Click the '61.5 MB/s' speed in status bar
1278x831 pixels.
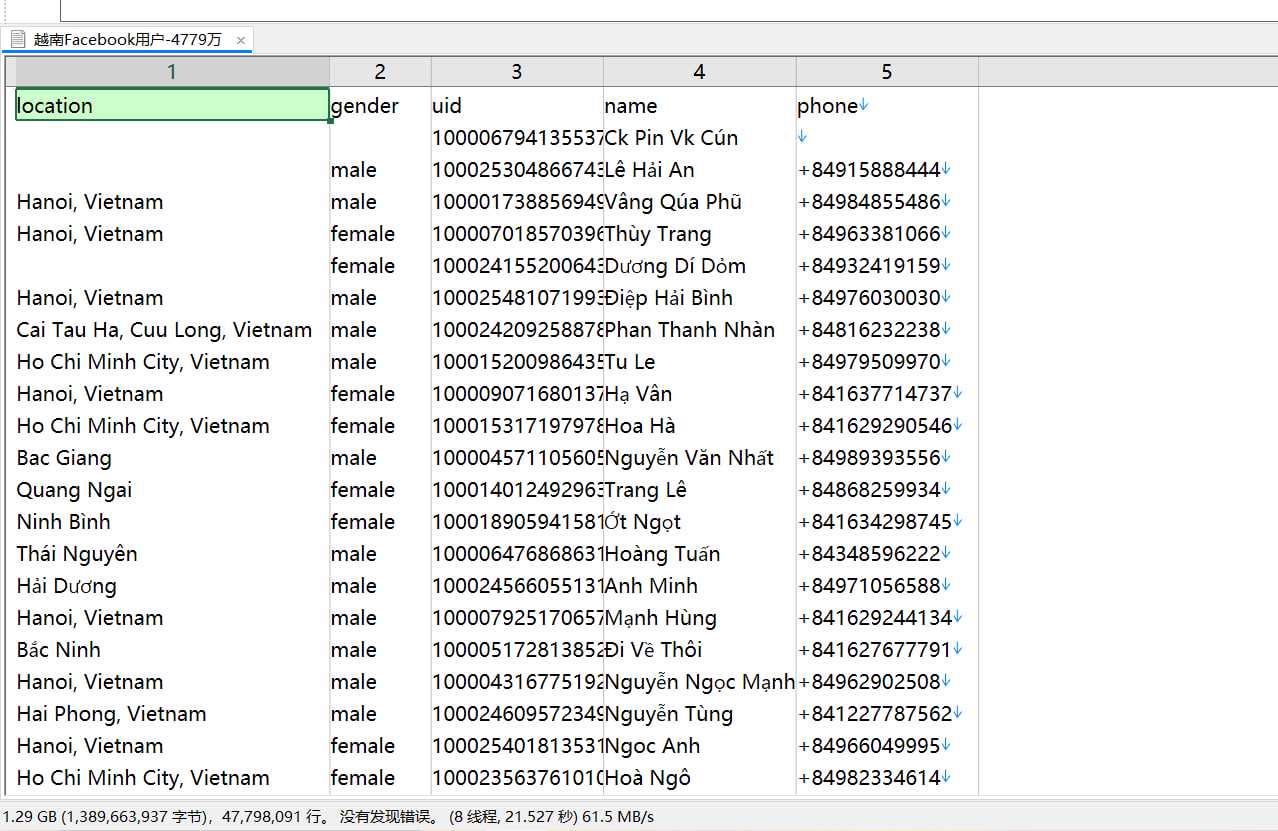[619, 817]
